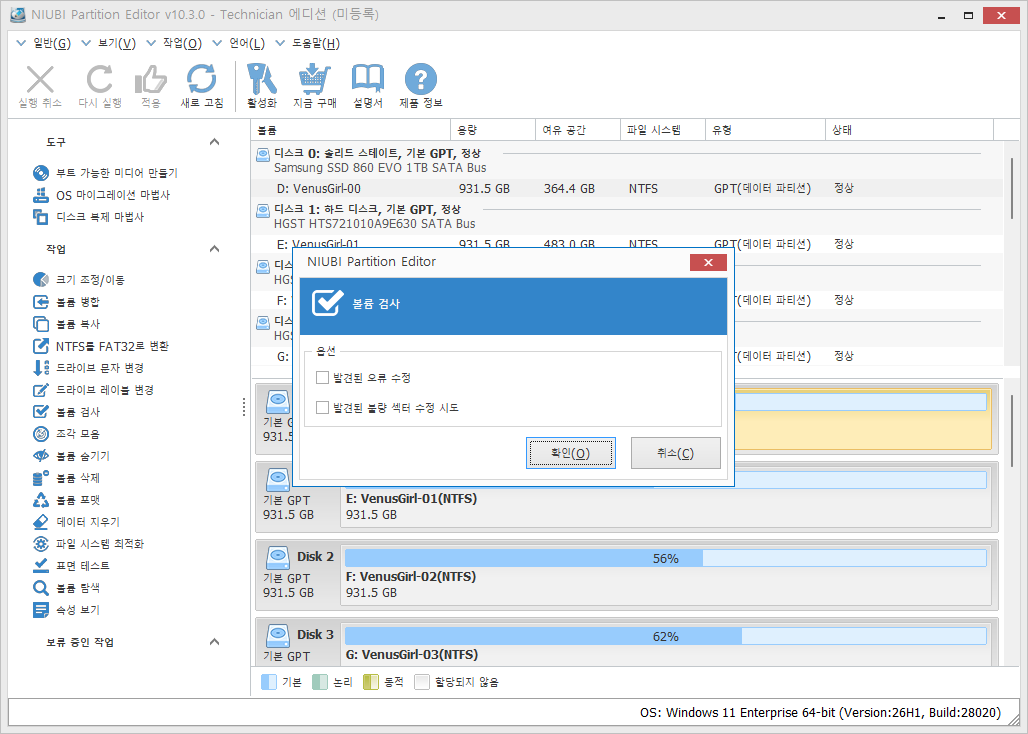Viewport: 1028px width, 734px height.
Task: Open the 일반(G) menu
Action: (x=43, y=43)
